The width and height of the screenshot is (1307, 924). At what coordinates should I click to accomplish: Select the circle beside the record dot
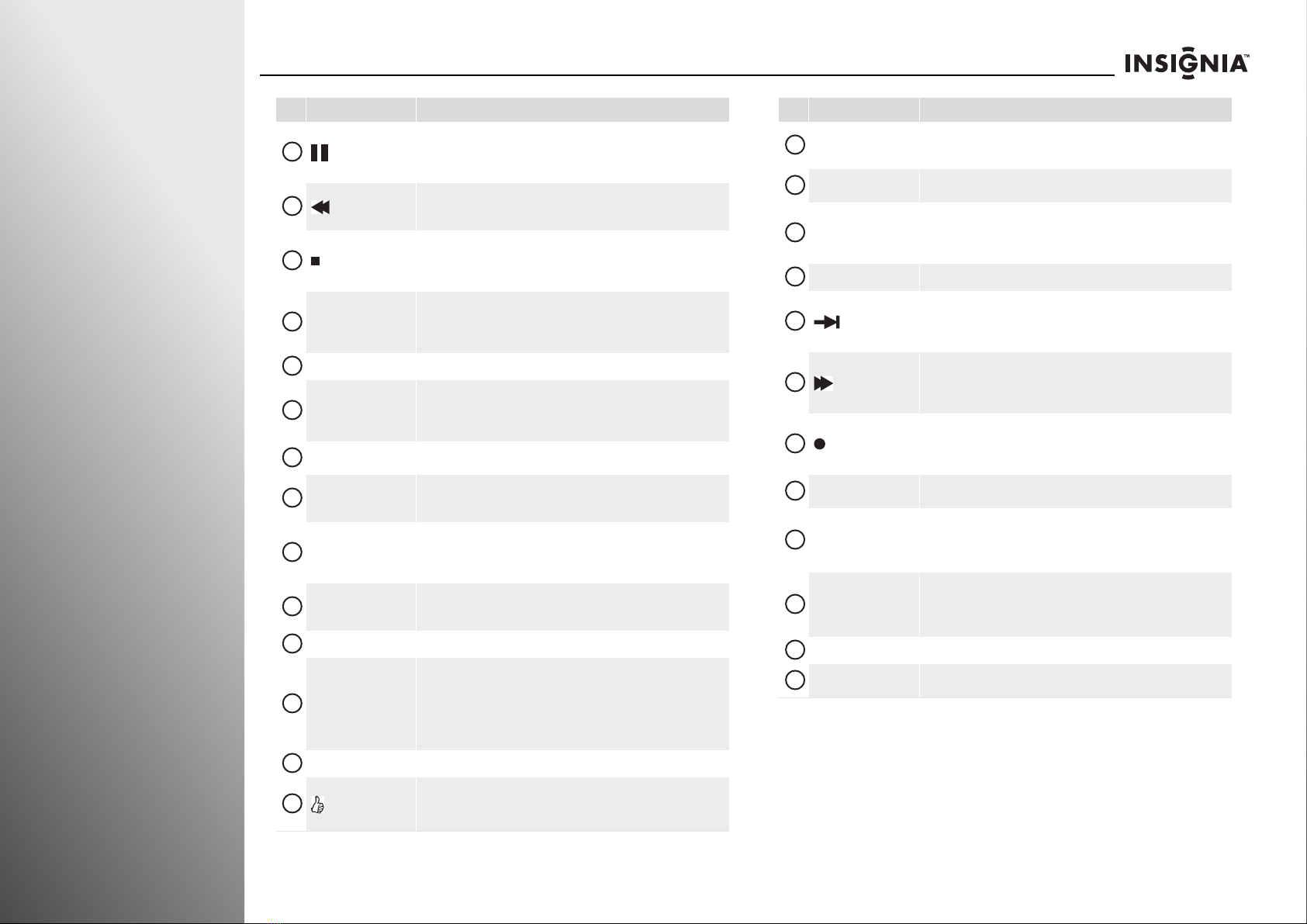(x=794, y=444)
